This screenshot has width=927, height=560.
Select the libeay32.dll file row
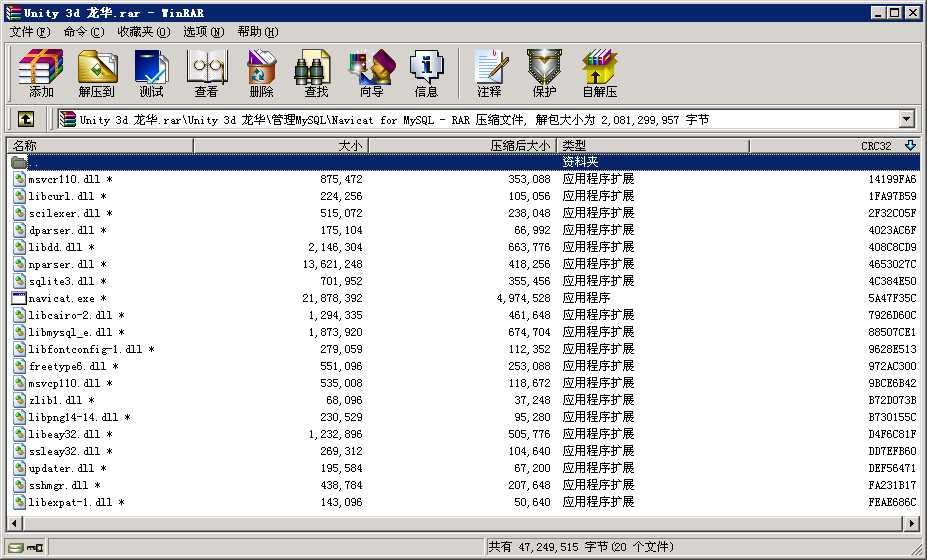[464, 435]
